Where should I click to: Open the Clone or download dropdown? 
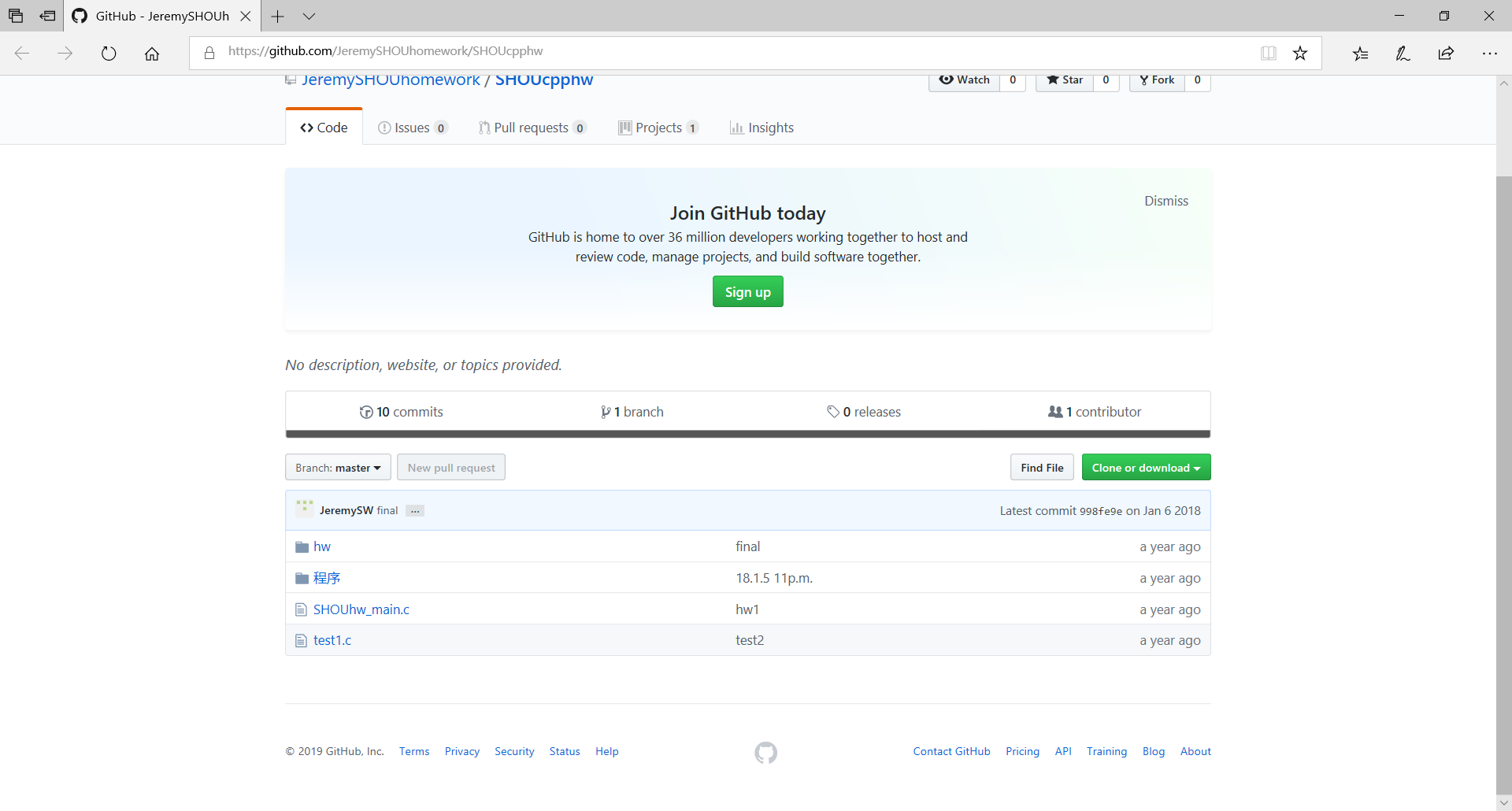click(x=1146, y=467)
